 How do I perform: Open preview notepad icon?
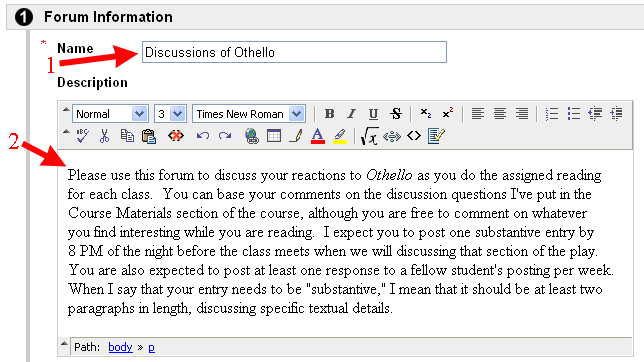pyautogui.click(x=436, y=136)
